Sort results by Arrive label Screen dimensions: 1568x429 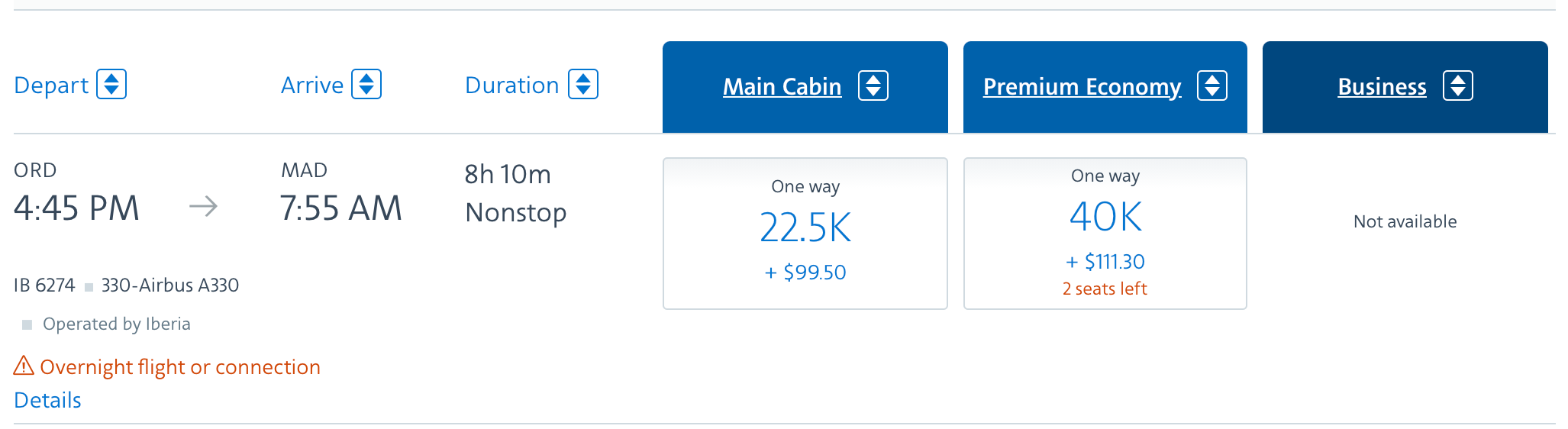click(311, 85)
